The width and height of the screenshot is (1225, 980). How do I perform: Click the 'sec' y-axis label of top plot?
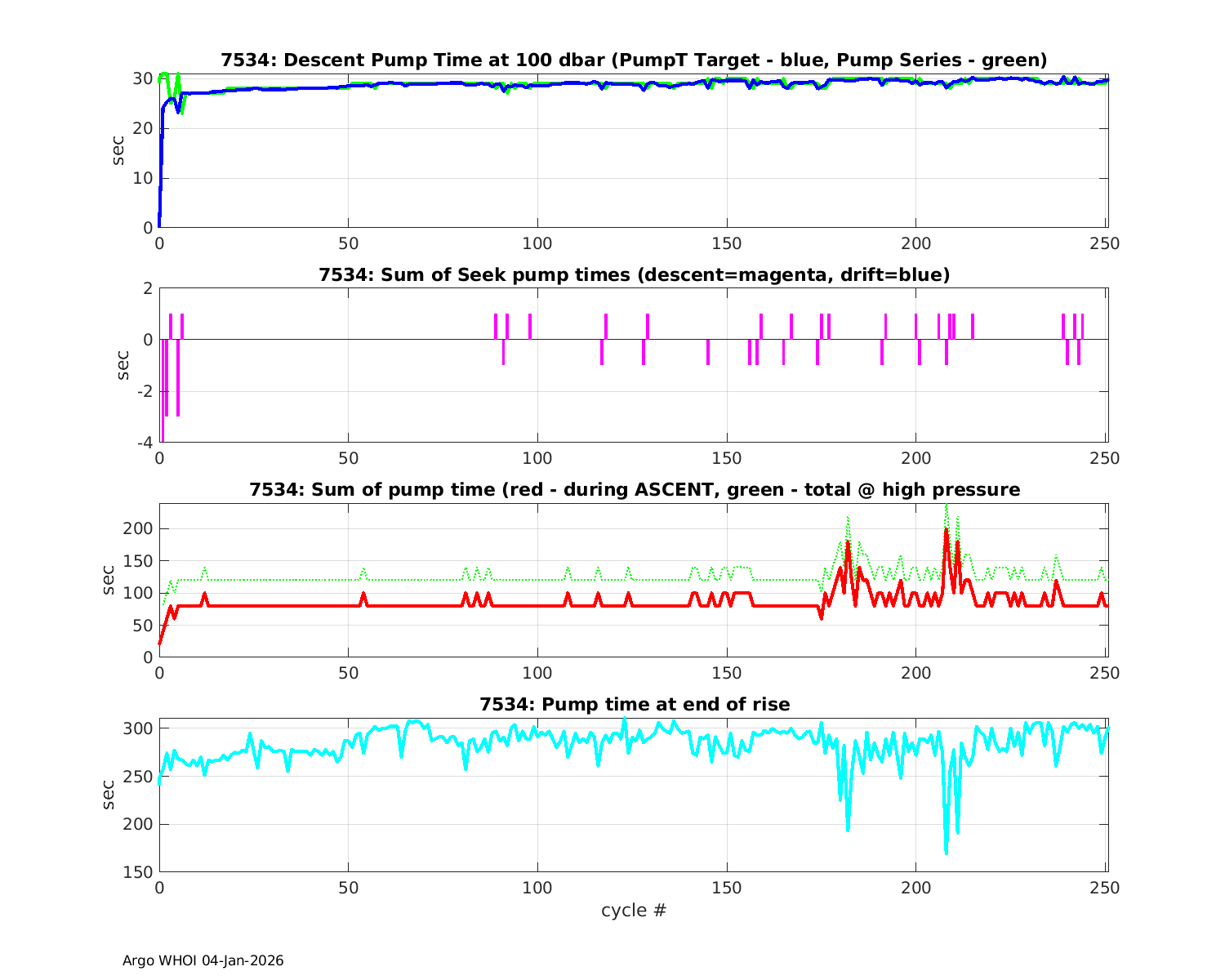click(x=118, y=151)
